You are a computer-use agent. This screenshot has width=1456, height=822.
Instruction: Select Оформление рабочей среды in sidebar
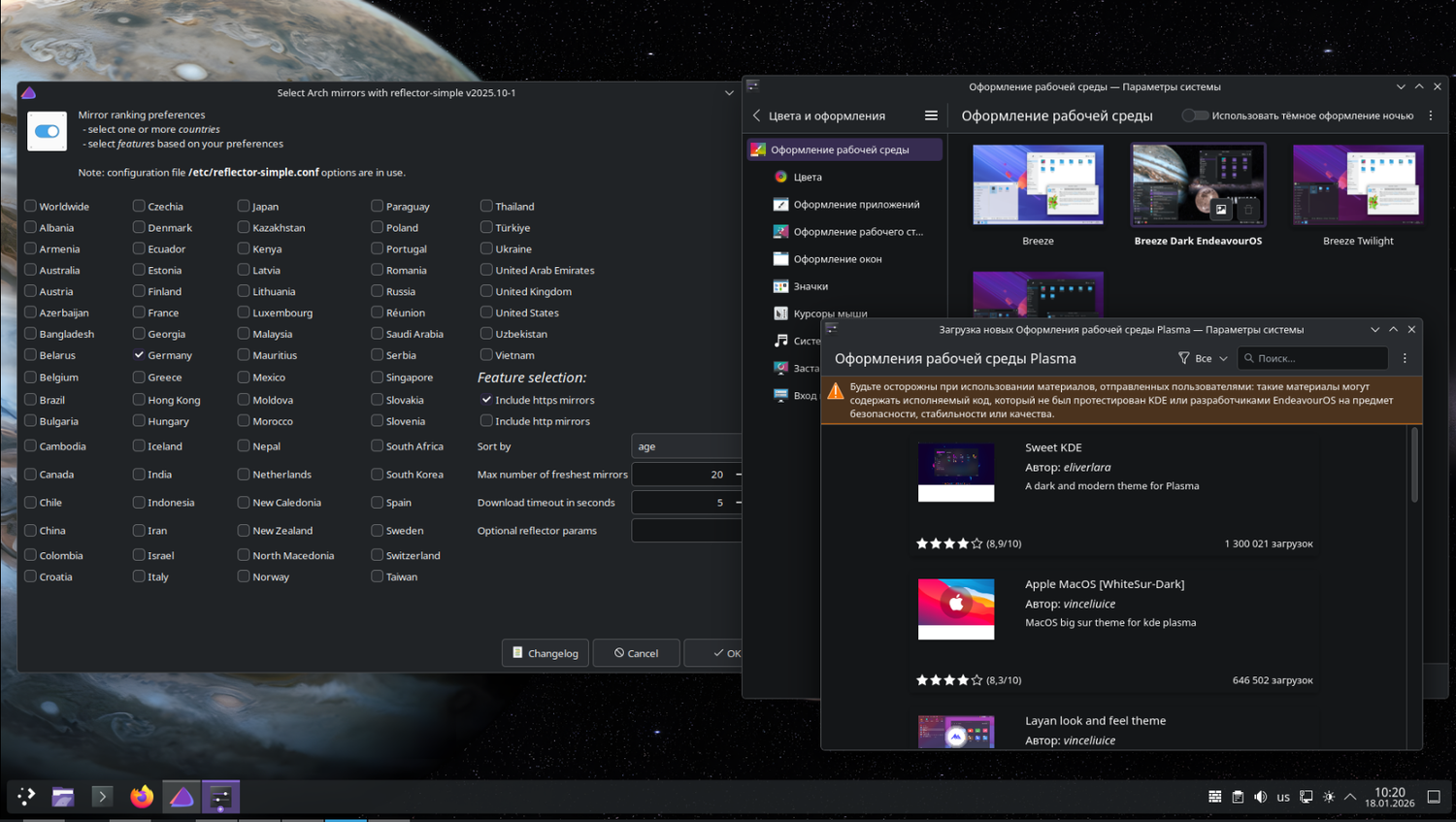click(x=844, y=149)
